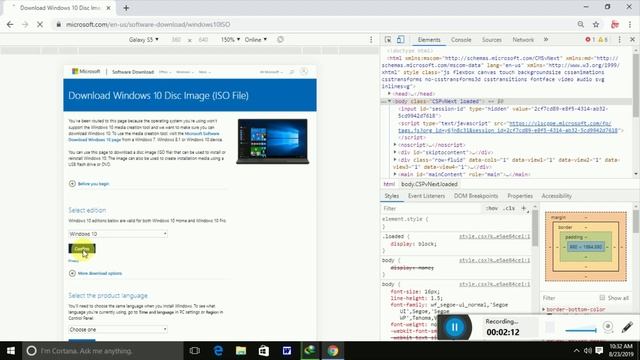This screenshot has width=640, height=360.
Task: Expand Before you begin section
Action: (x=89, y=184)
